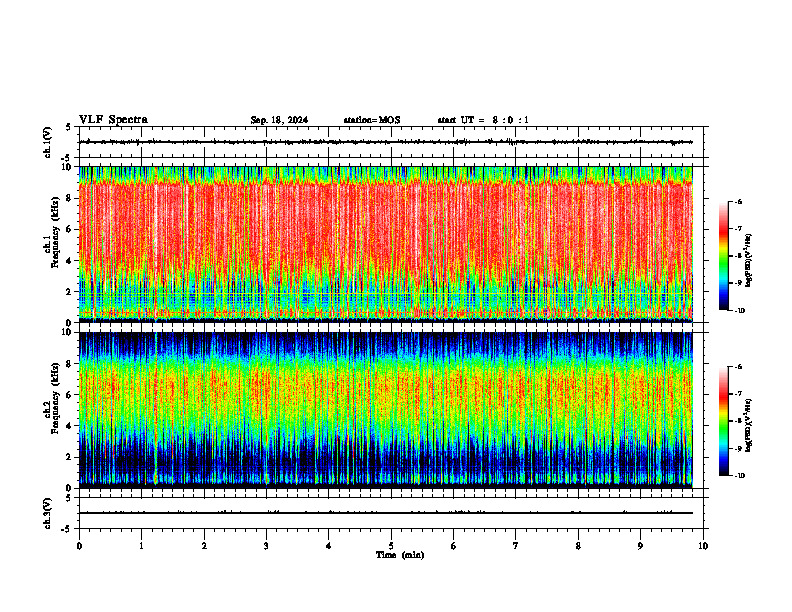Click the time axis tick label '3'
The width and height of the screenshot is (792, 612).
tap(266, 546)
